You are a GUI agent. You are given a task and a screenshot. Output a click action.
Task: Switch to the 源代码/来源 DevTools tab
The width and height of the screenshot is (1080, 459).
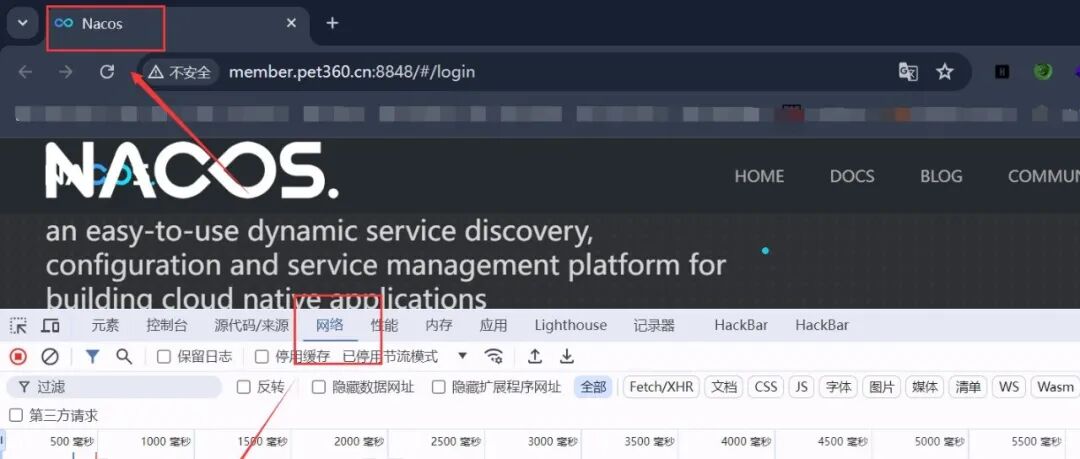tap(251, 325)
